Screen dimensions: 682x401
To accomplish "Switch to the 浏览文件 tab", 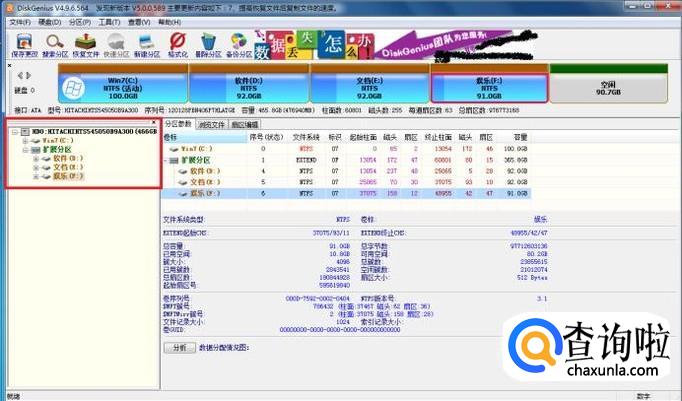I will pos(211,125).
